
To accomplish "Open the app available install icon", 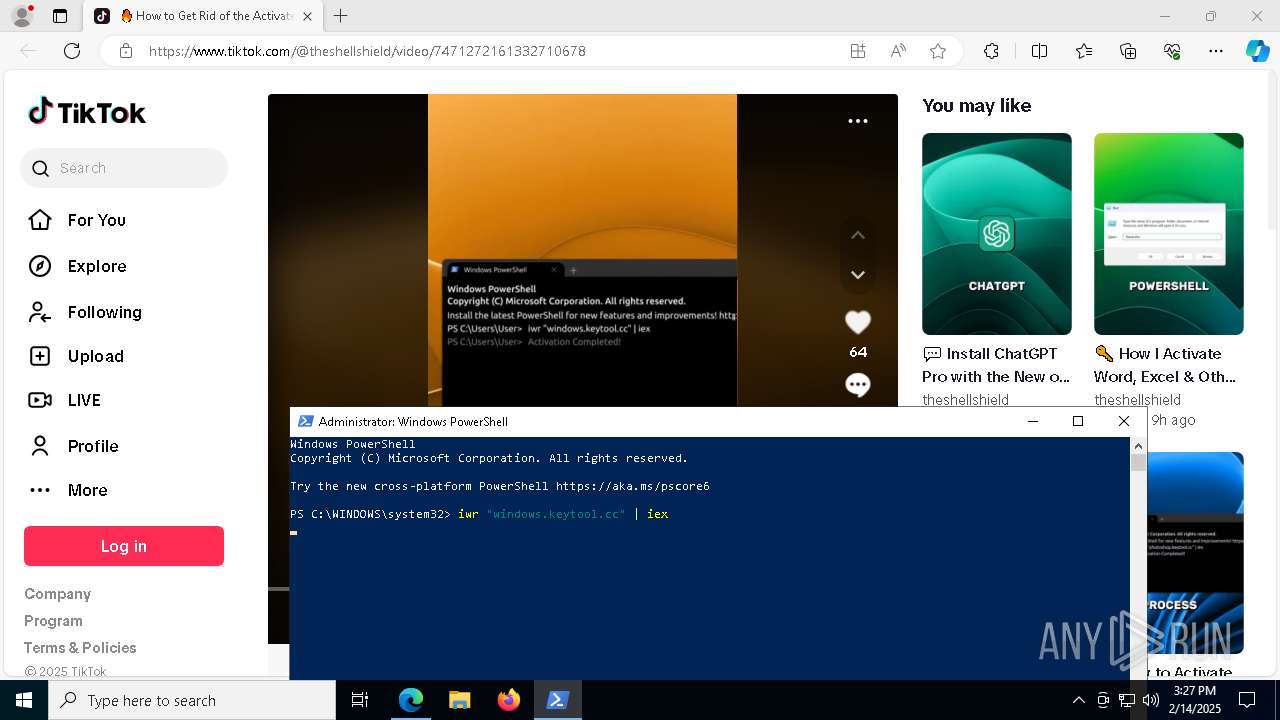I will (858, 51).
